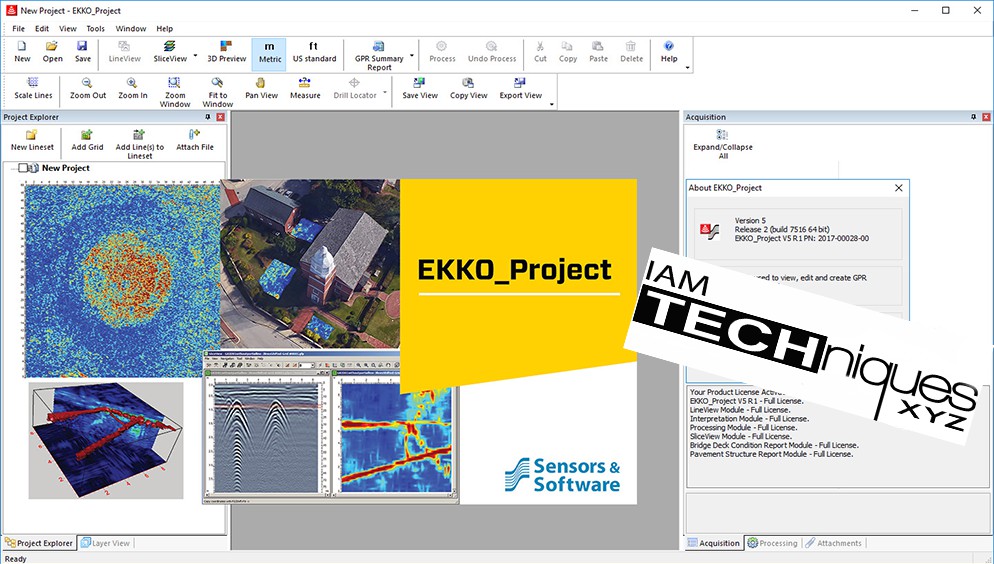Select 'Pavement Structure Report Module' license line
The image size is (994, 564).
point(771,454)
